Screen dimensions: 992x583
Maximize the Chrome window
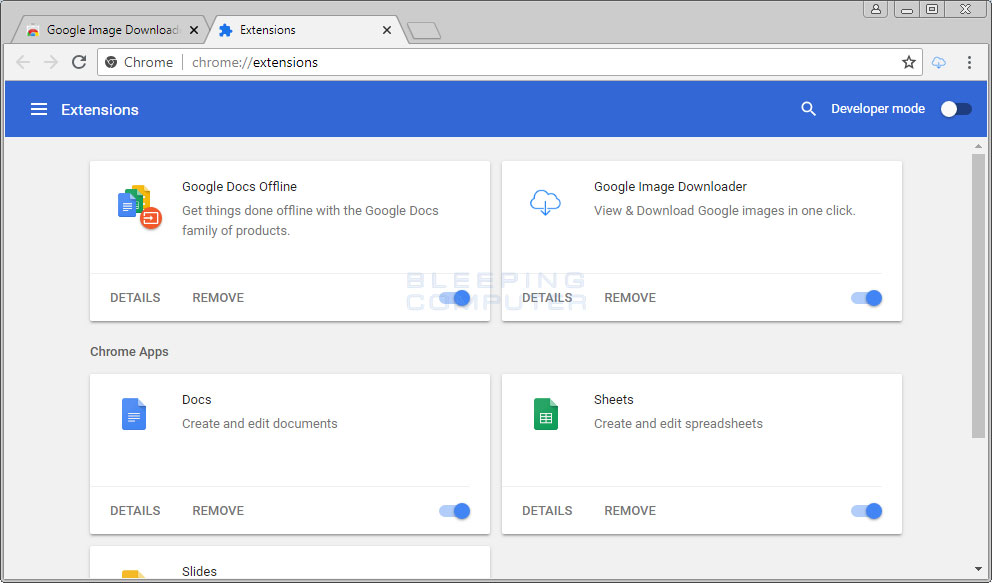tap(931, 9)
